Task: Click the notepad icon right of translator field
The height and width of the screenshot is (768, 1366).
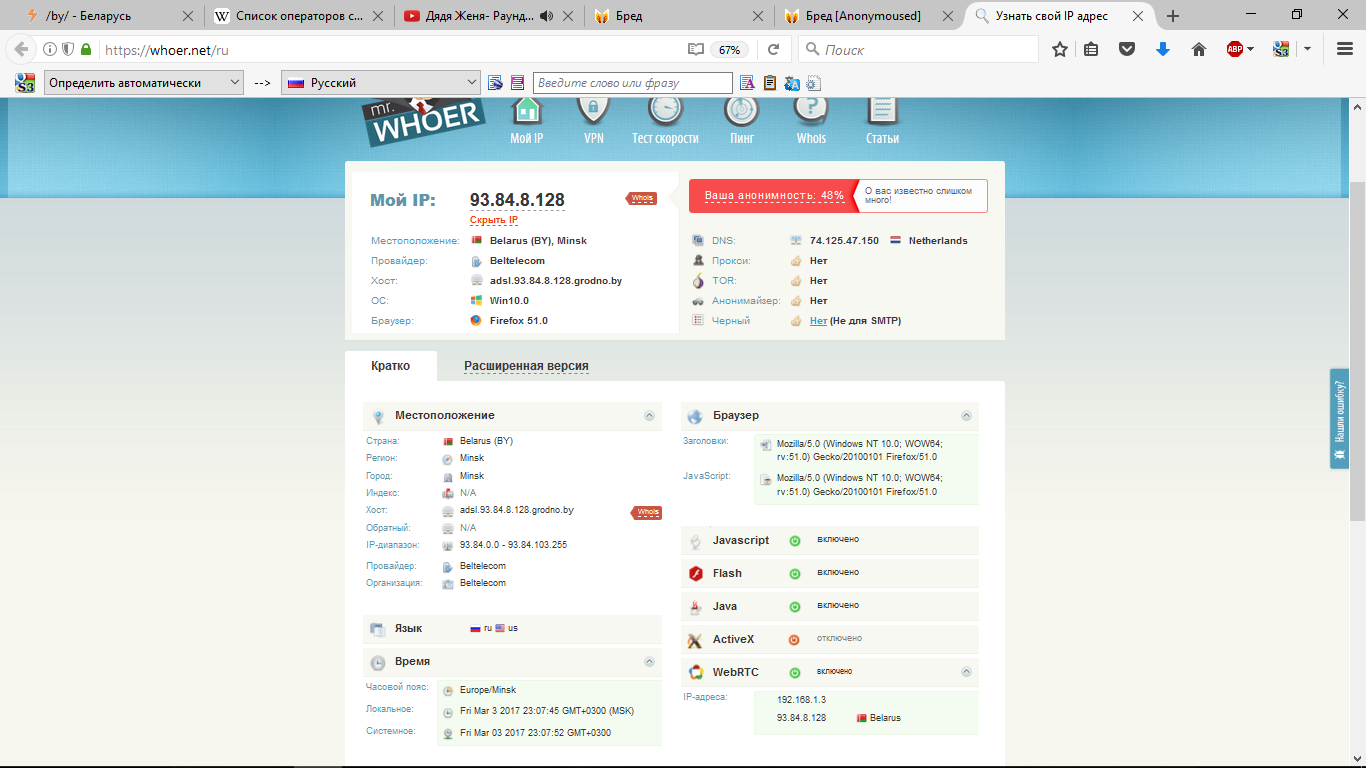Action: (770, 83)
